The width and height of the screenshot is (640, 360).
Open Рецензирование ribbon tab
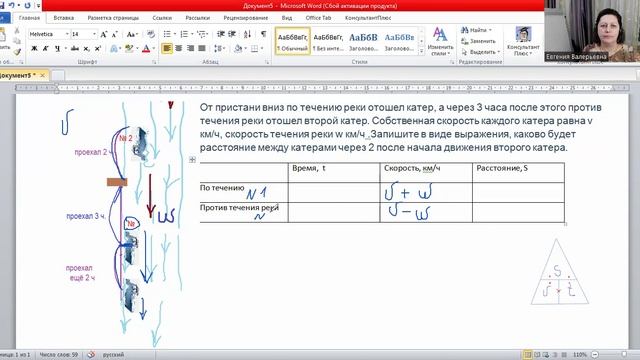pos(245,18)
